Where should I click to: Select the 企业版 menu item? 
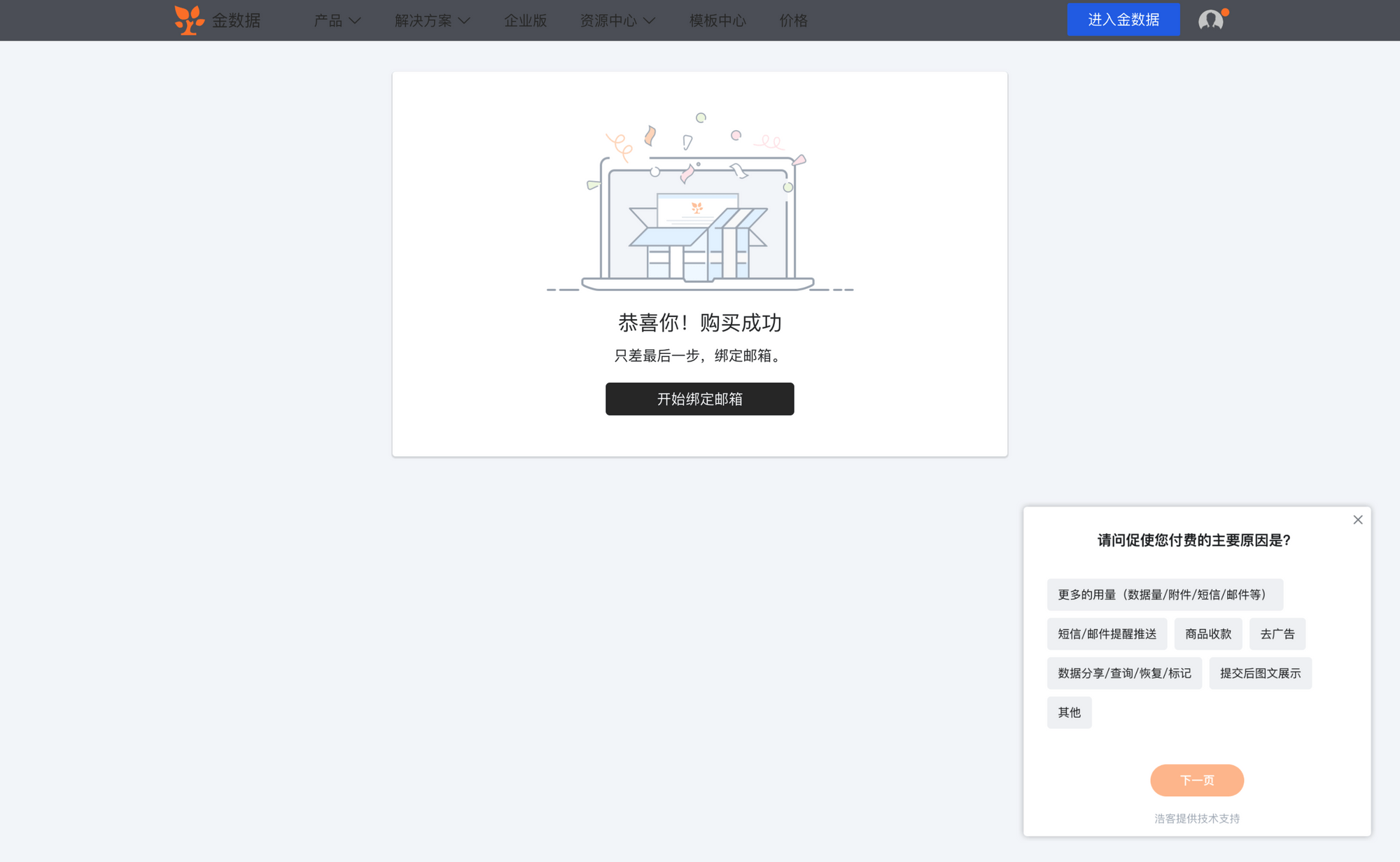coord(526,20)
